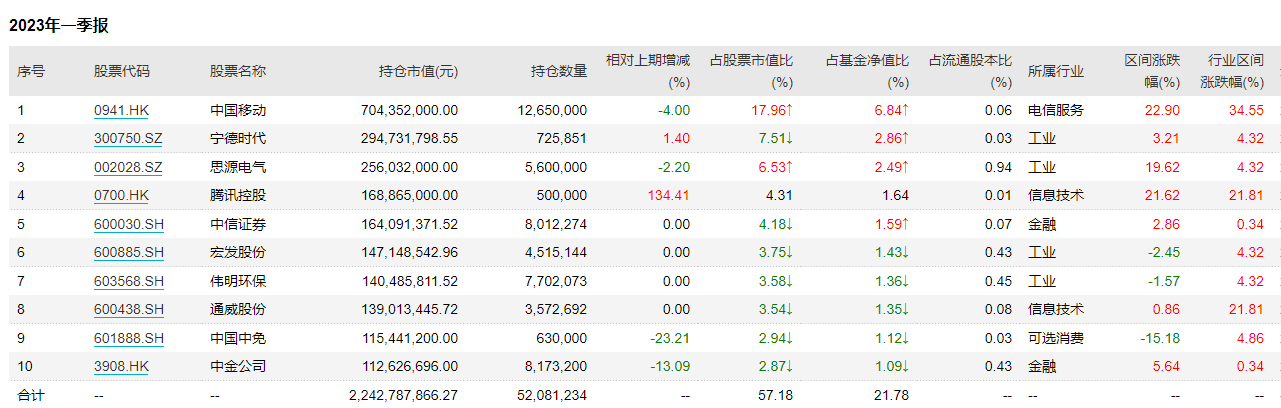Open stock code link 002028.SZ

point(129,167)
